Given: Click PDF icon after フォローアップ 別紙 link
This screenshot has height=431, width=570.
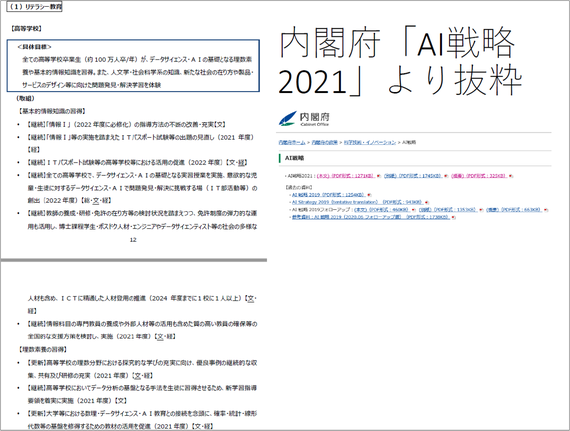Looking at the screenshot, I should click(x=481, y=210).
